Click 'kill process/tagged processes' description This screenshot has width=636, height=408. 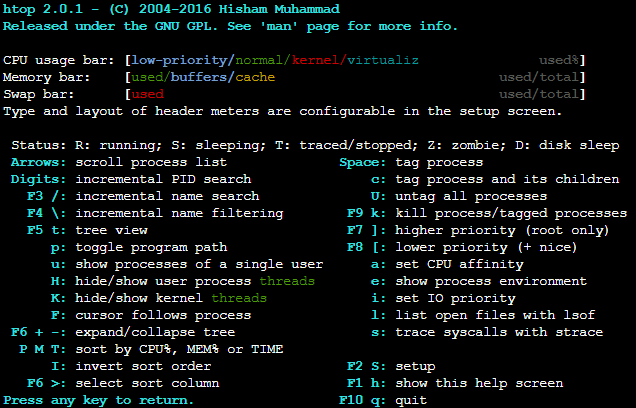511,214
